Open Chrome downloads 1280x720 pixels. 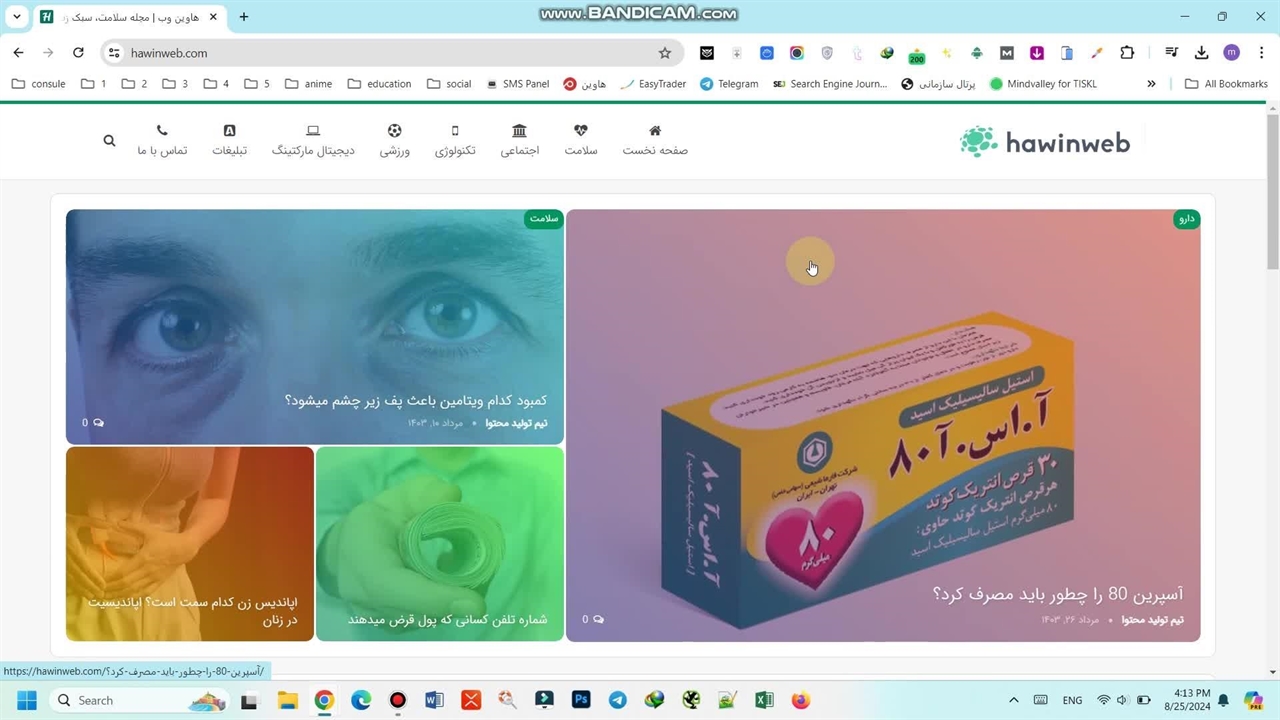(x=1201, y=53)
